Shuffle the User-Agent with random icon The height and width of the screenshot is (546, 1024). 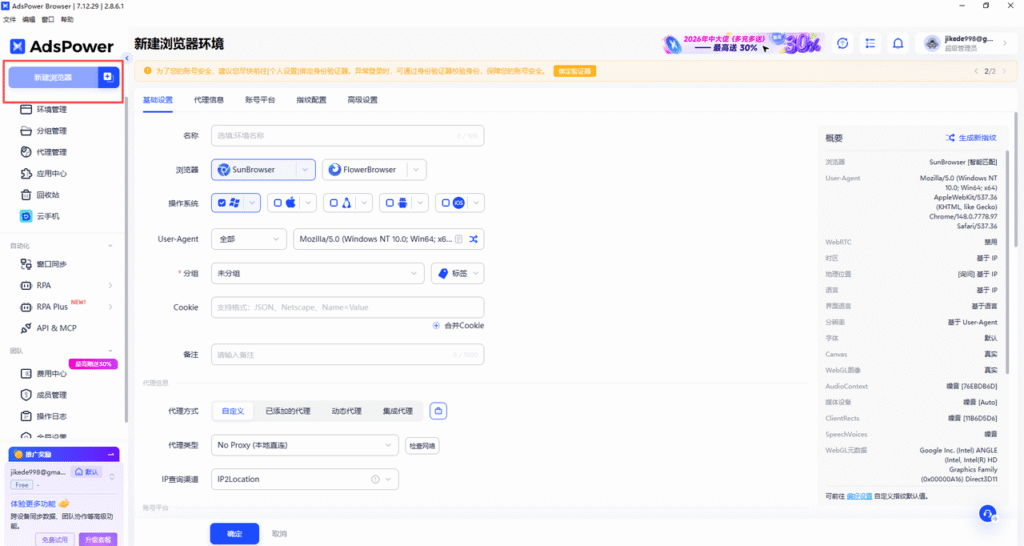473,239
